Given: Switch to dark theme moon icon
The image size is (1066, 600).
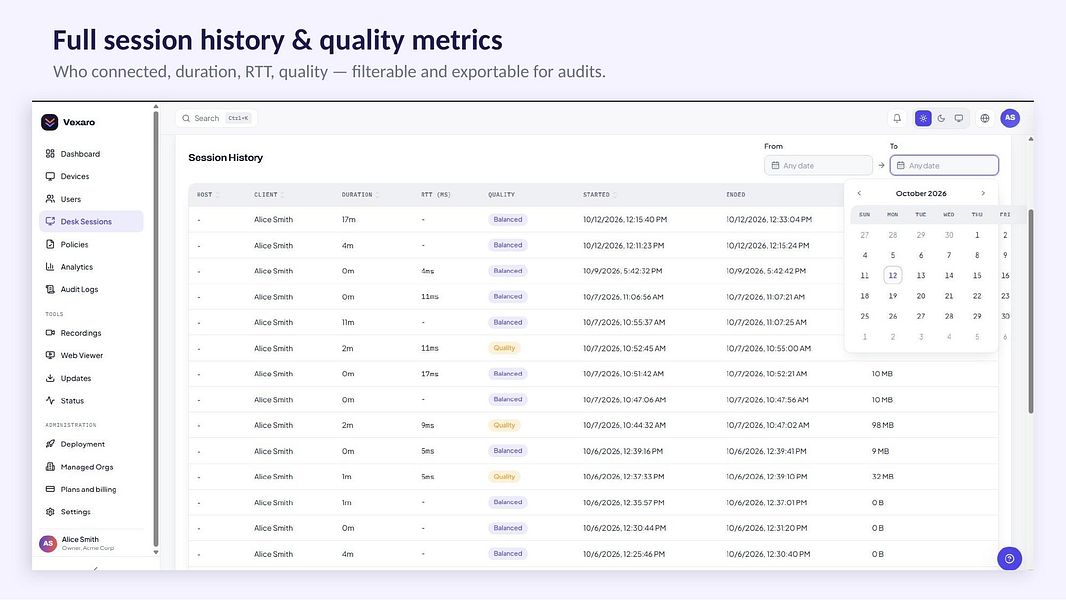Looking at the screenshot, I should tap(941, 118).
